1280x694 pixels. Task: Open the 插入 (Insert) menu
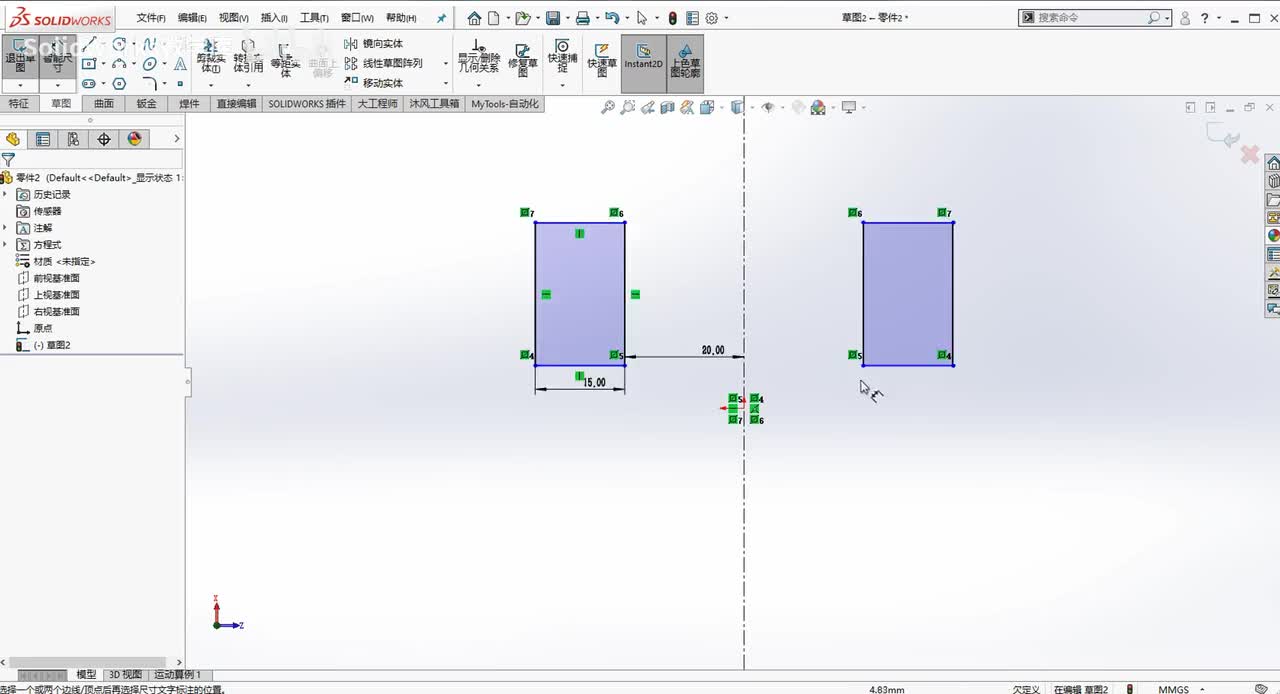pos(274,18)
